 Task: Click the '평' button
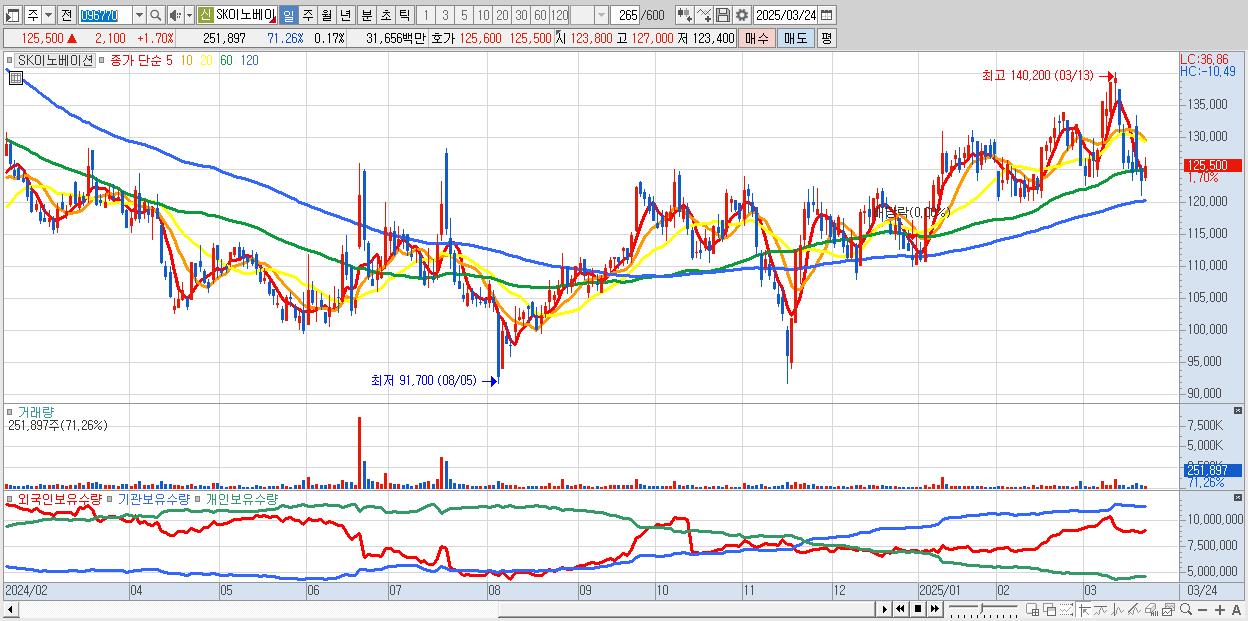(826, 38)
